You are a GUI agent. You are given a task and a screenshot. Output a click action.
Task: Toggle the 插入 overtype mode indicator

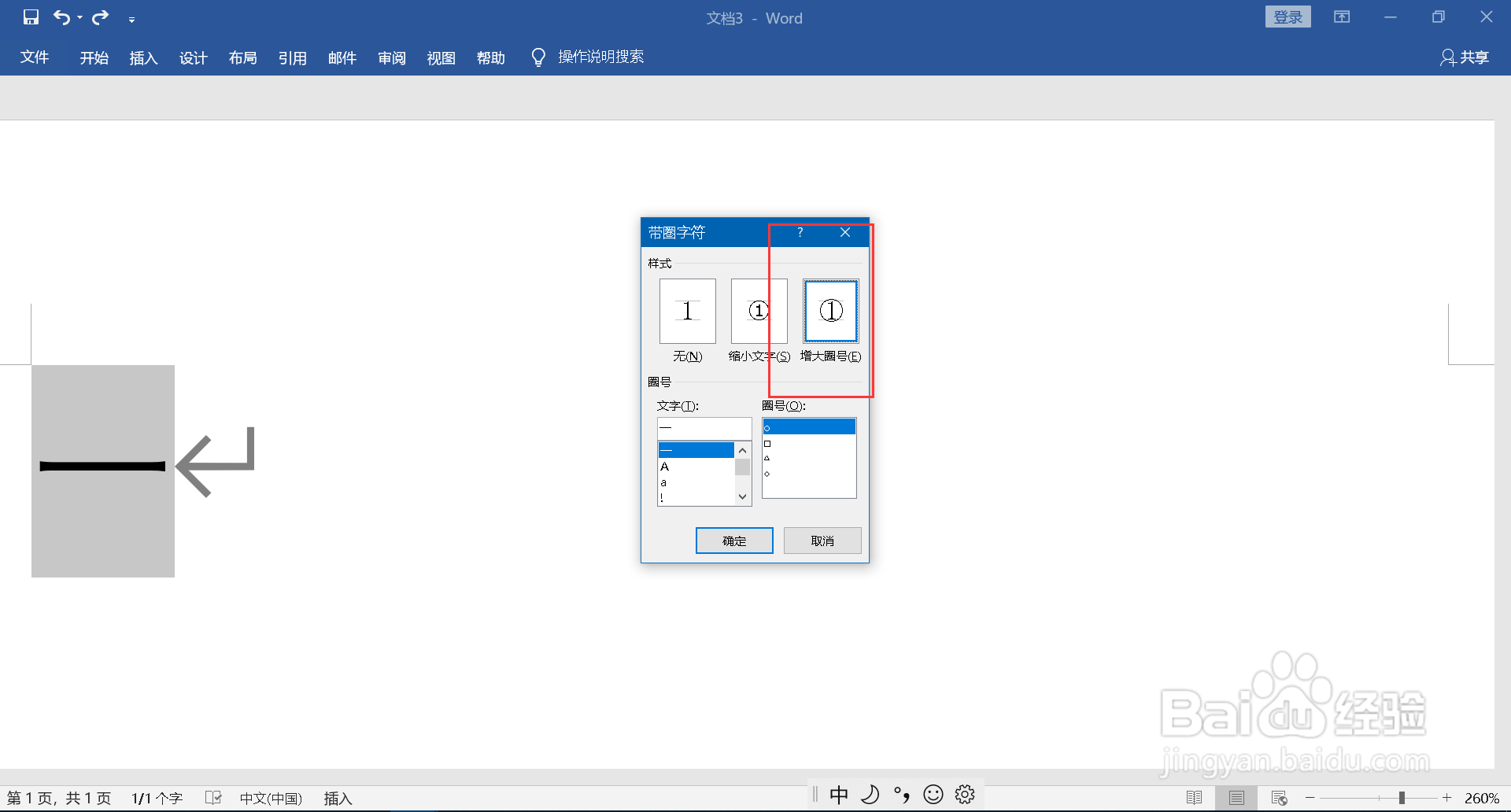pyautogui.click(x=338, y=799)
